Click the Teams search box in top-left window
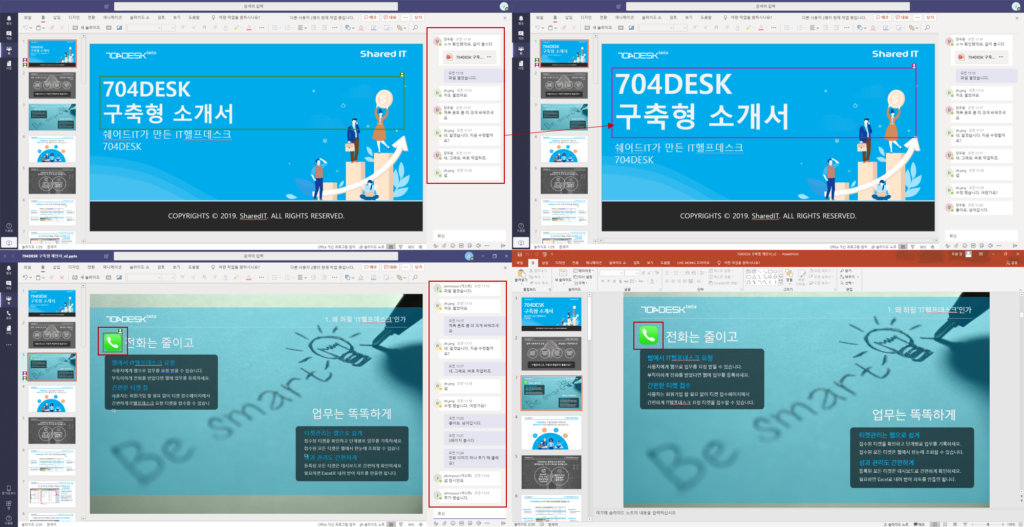The image size is (1024, 527). (254, 5)
